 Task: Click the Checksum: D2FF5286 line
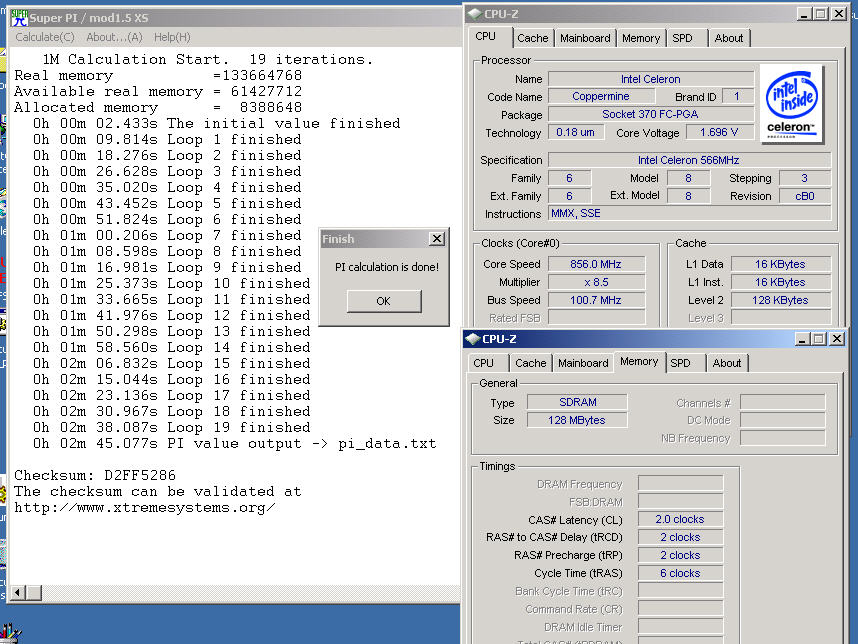[95, 475]
